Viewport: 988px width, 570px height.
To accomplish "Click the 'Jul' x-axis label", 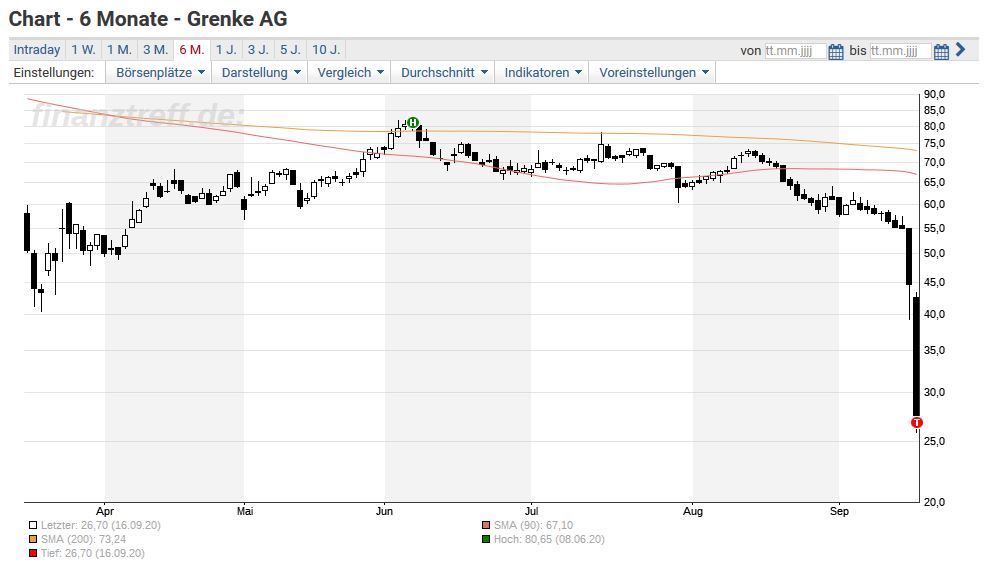I will 532,511.
